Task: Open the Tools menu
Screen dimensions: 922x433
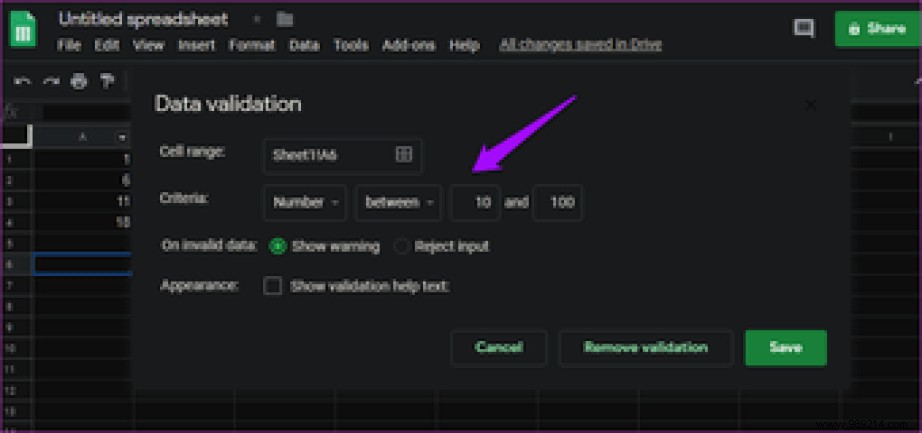Action: coord(351,45)
